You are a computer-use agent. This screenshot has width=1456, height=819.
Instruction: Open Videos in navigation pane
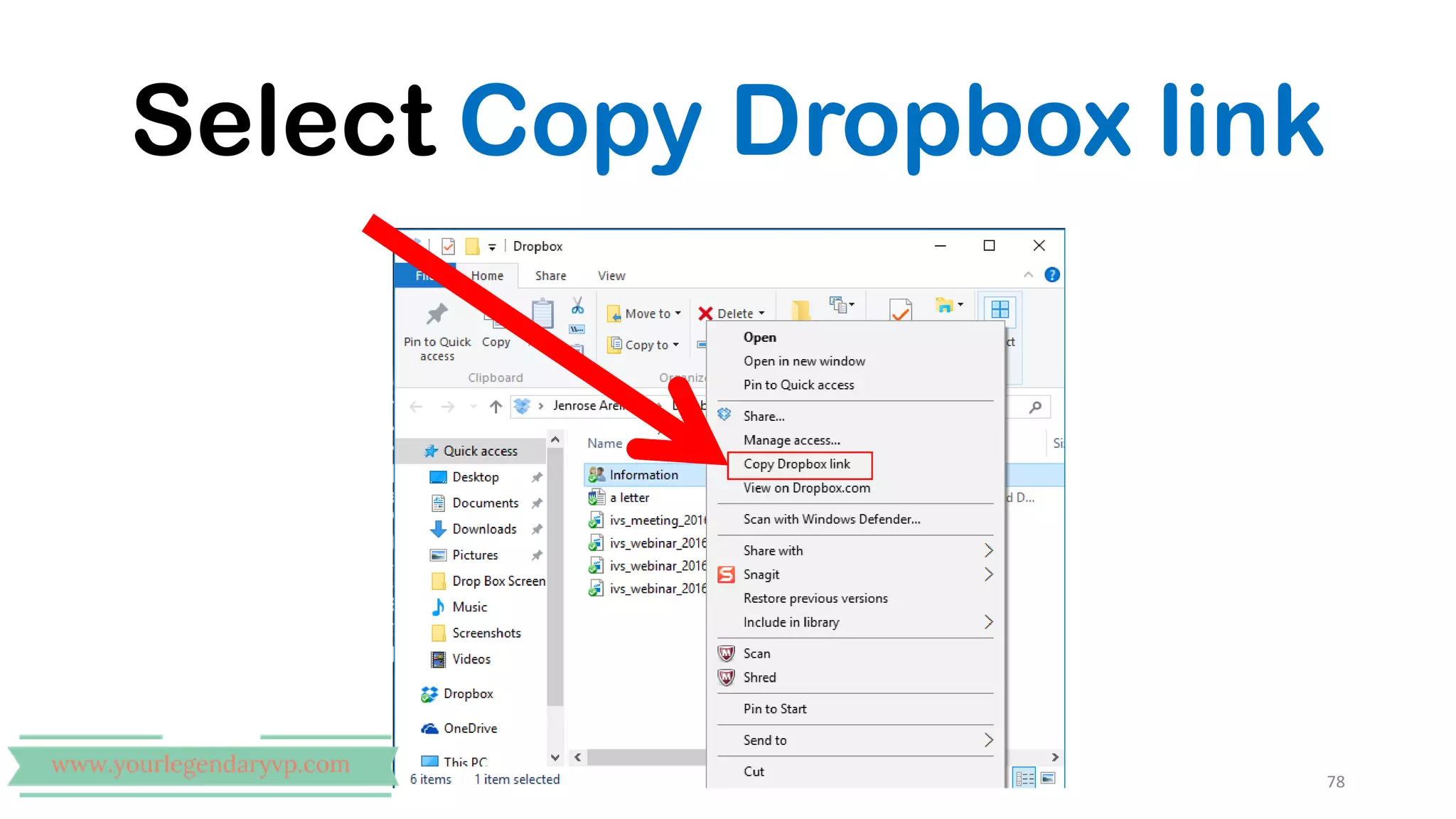[471, 659]
